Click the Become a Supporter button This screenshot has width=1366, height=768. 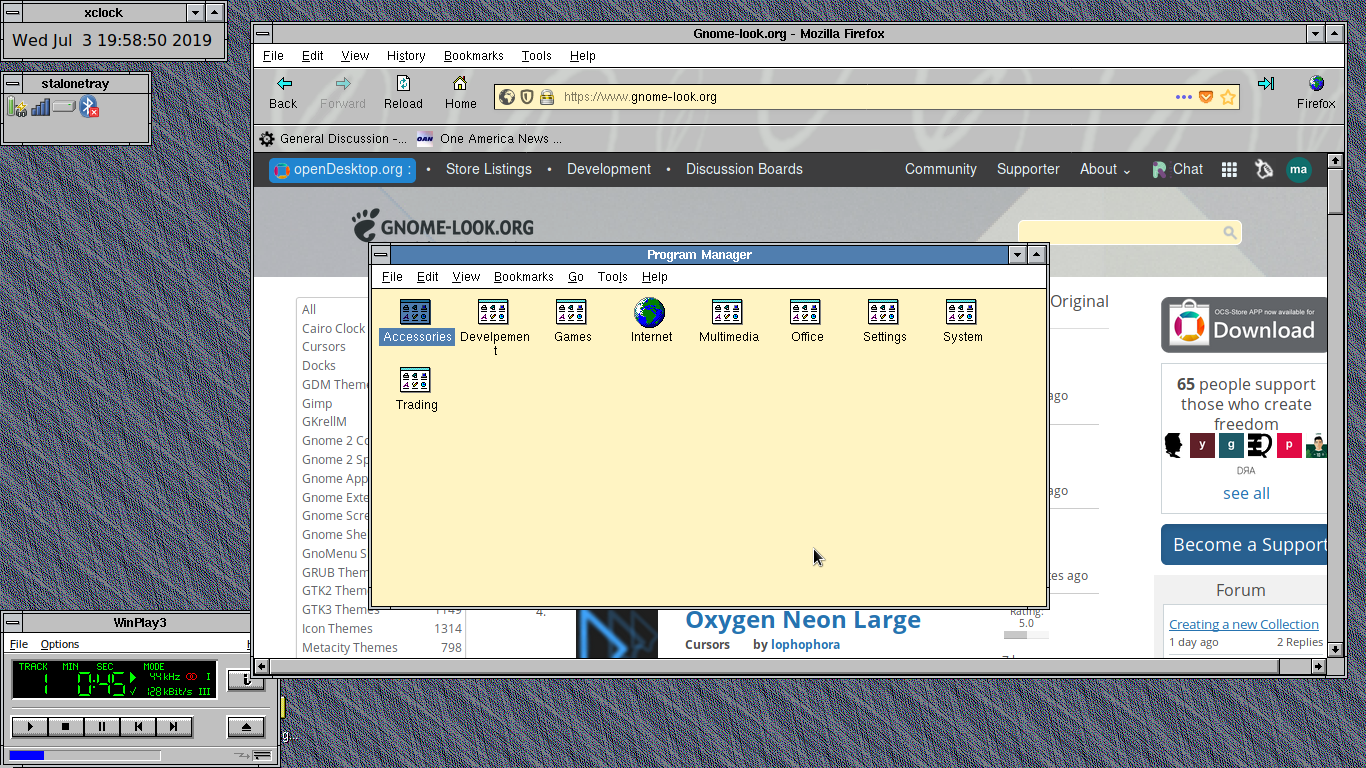1244,545
